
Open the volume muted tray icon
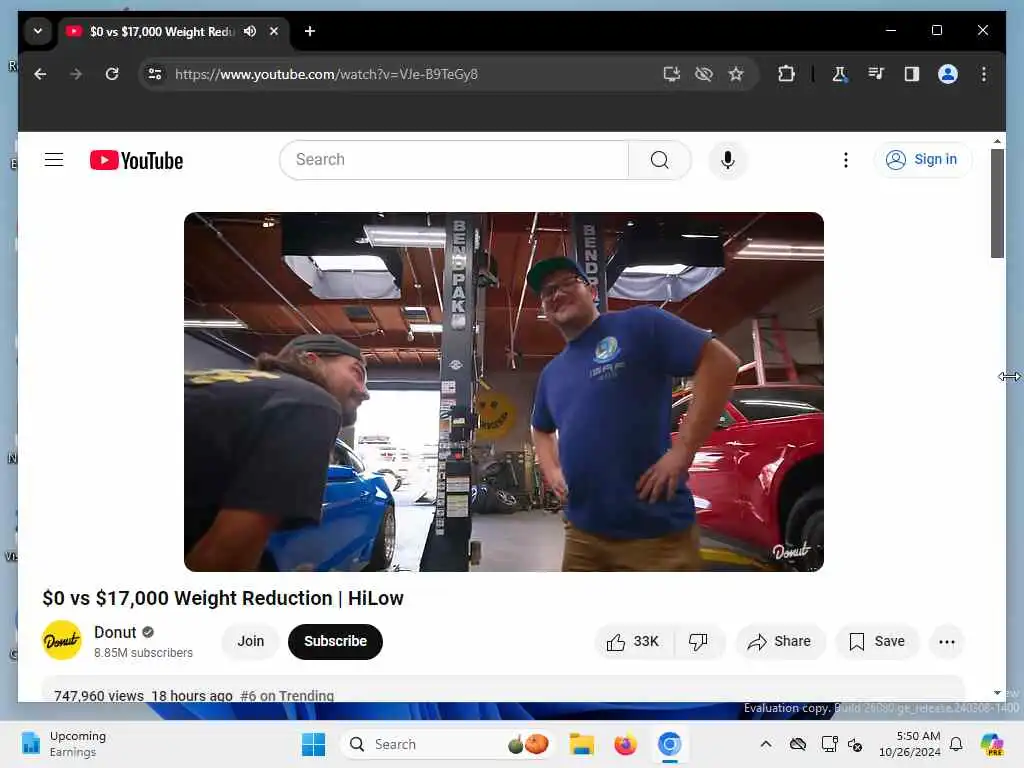(x=855, y=744)
